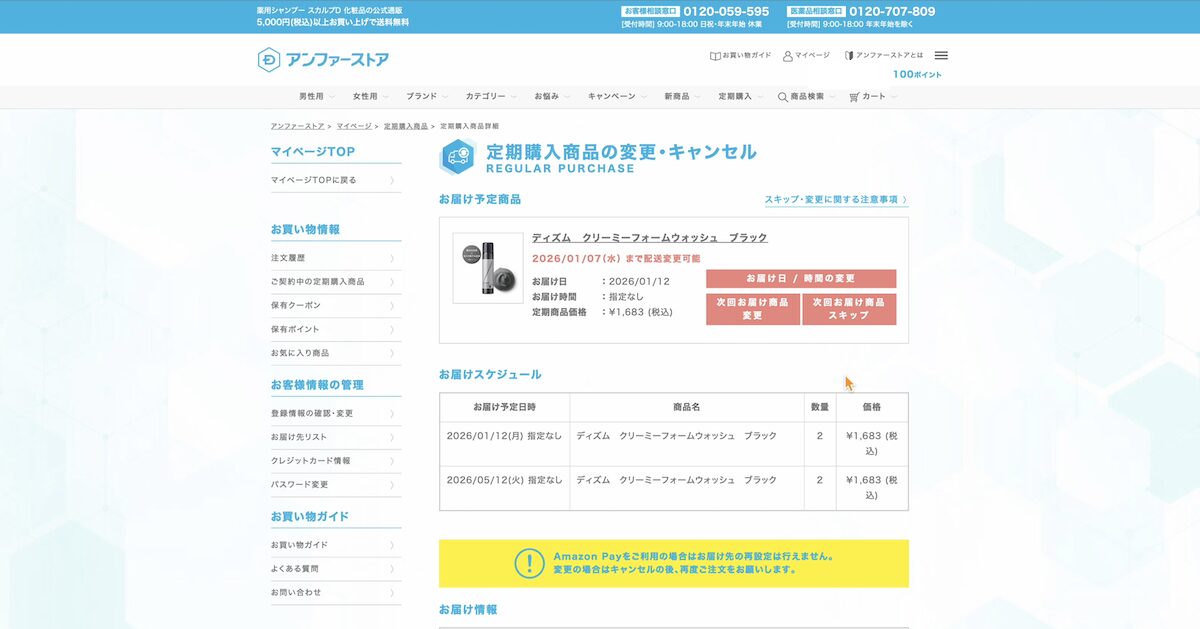The height and width of the screenshot is (629, 1200).
Task: Open the 女性用 menu
Action: tap(366, 96)
